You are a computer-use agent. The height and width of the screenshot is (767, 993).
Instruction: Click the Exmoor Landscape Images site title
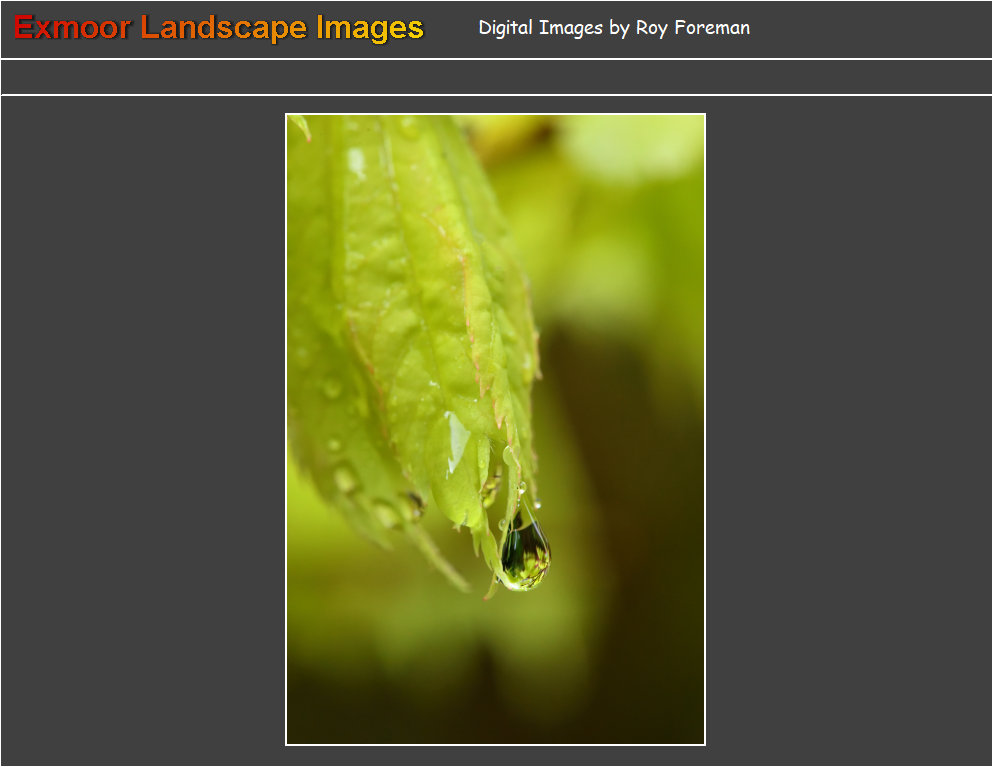point(218,28)
